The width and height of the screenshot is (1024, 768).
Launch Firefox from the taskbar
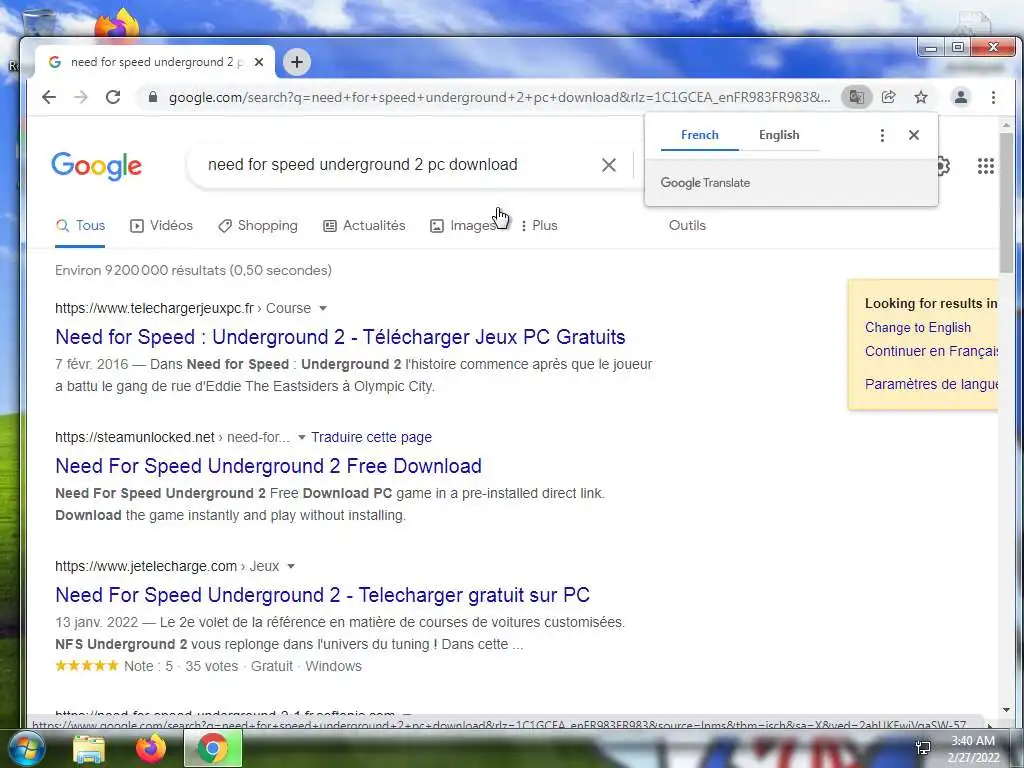click(150, 749)
